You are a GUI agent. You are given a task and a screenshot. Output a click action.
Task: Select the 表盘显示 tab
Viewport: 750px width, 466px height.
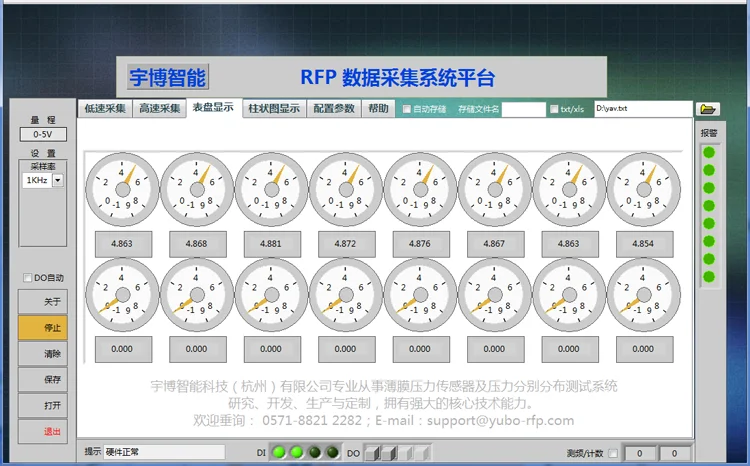(213, 108)
